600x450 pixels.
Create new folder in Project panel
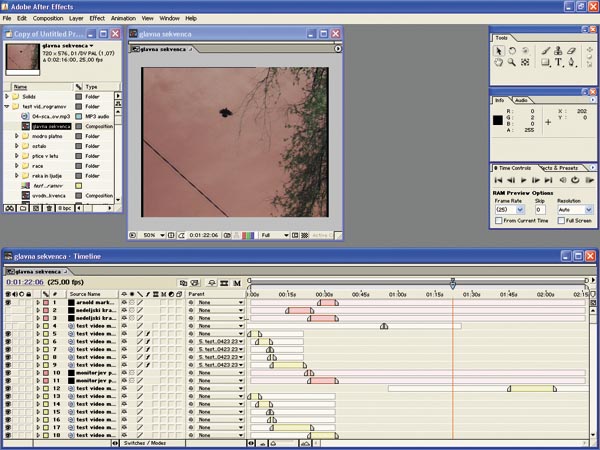[23, 209]
